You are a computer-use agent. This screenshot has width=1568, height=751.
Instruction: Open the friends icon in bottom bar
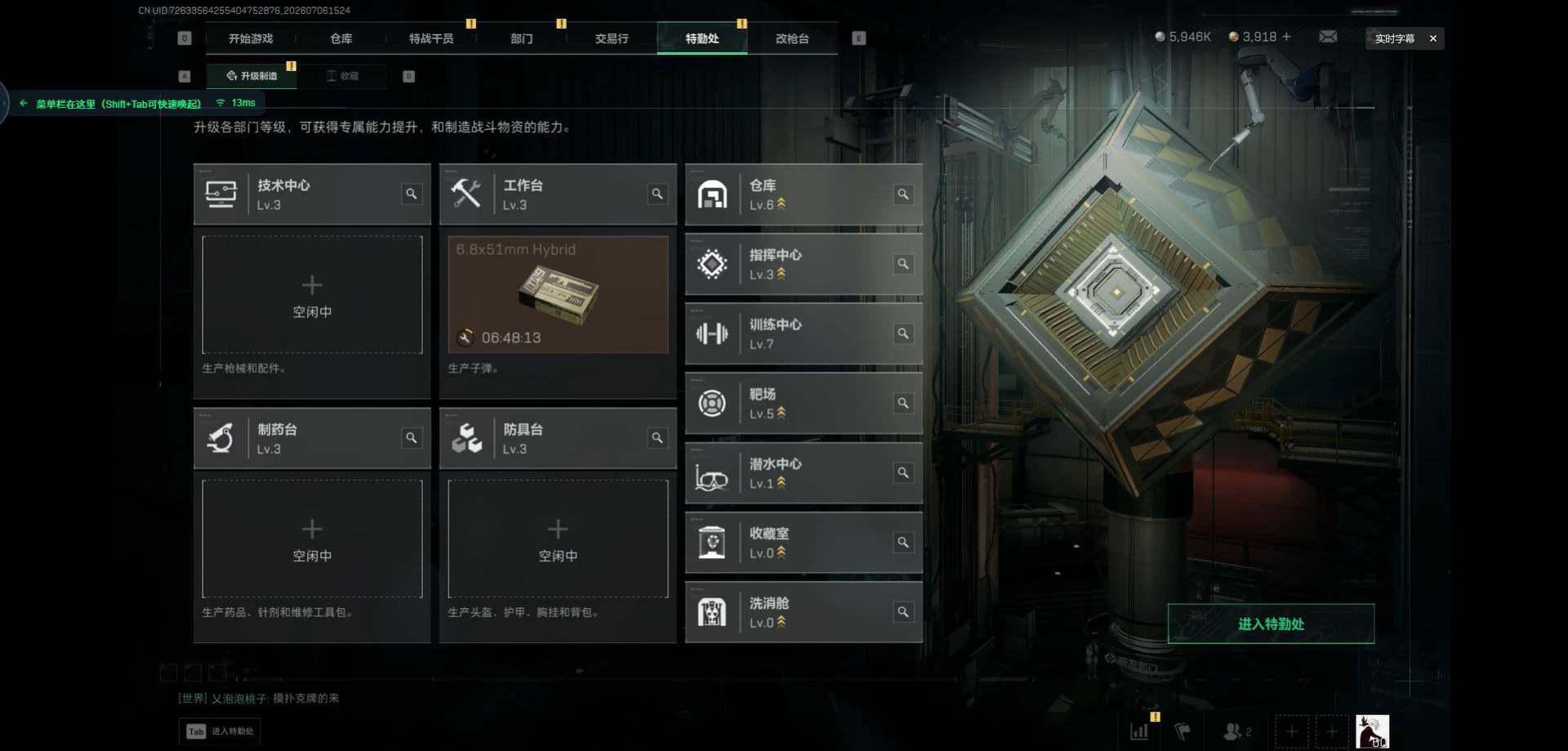tap(1236, 731)
